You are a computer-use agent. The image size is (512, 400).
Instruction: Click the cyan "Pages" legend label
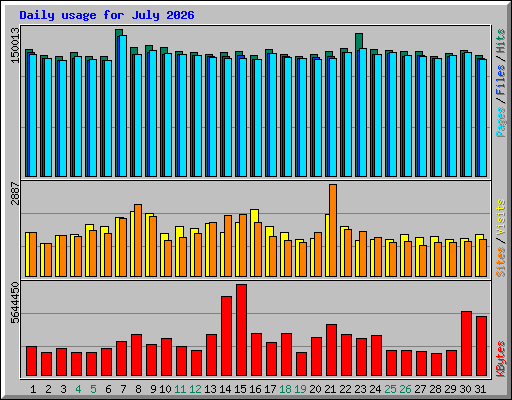pyautogui.click(x=501, y=122)
